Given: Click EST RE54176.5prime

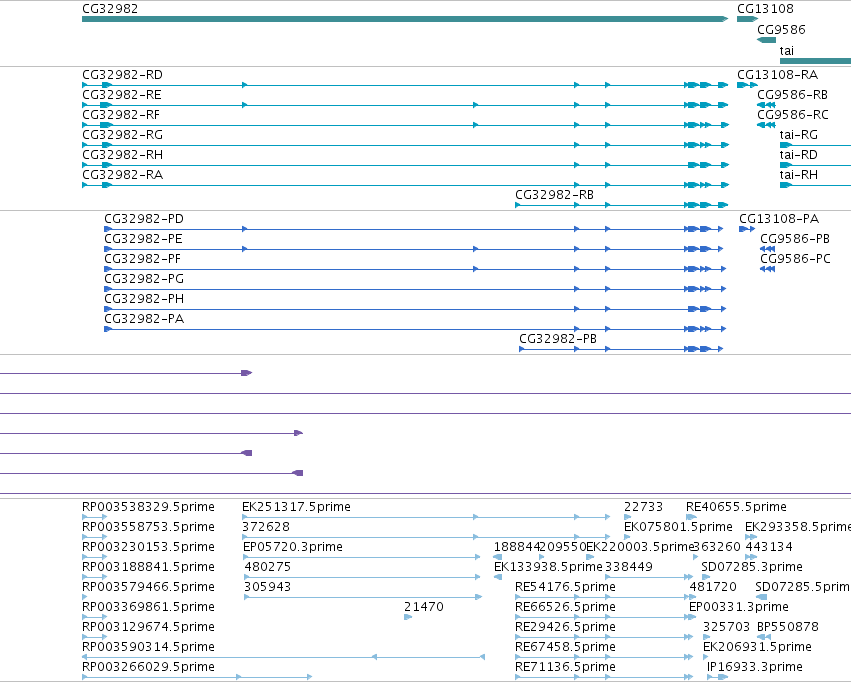Looking at the screenshot, I should 605,597.
